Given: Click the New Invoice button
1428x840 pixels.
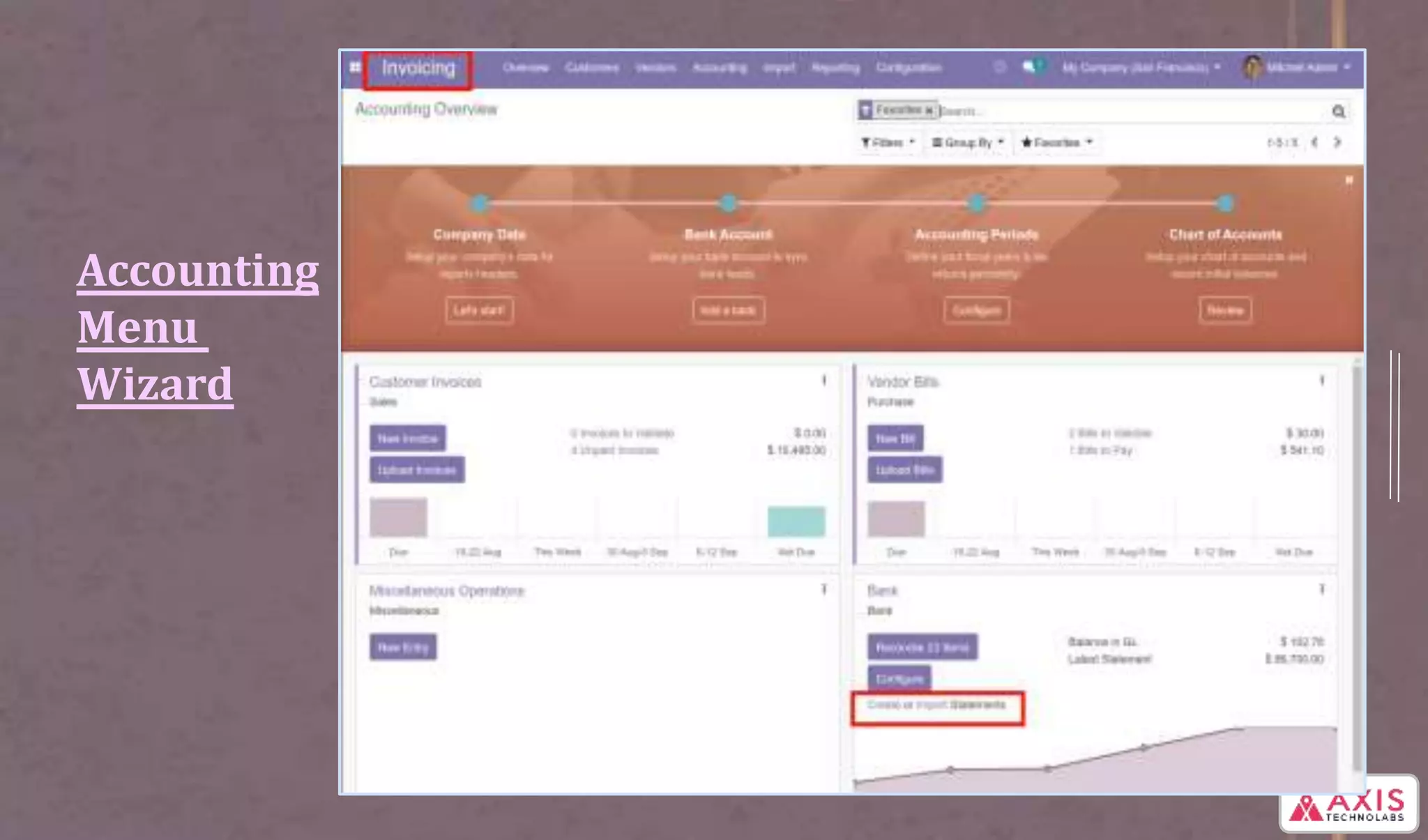Looking at the screenshot, I should [408, 438].
